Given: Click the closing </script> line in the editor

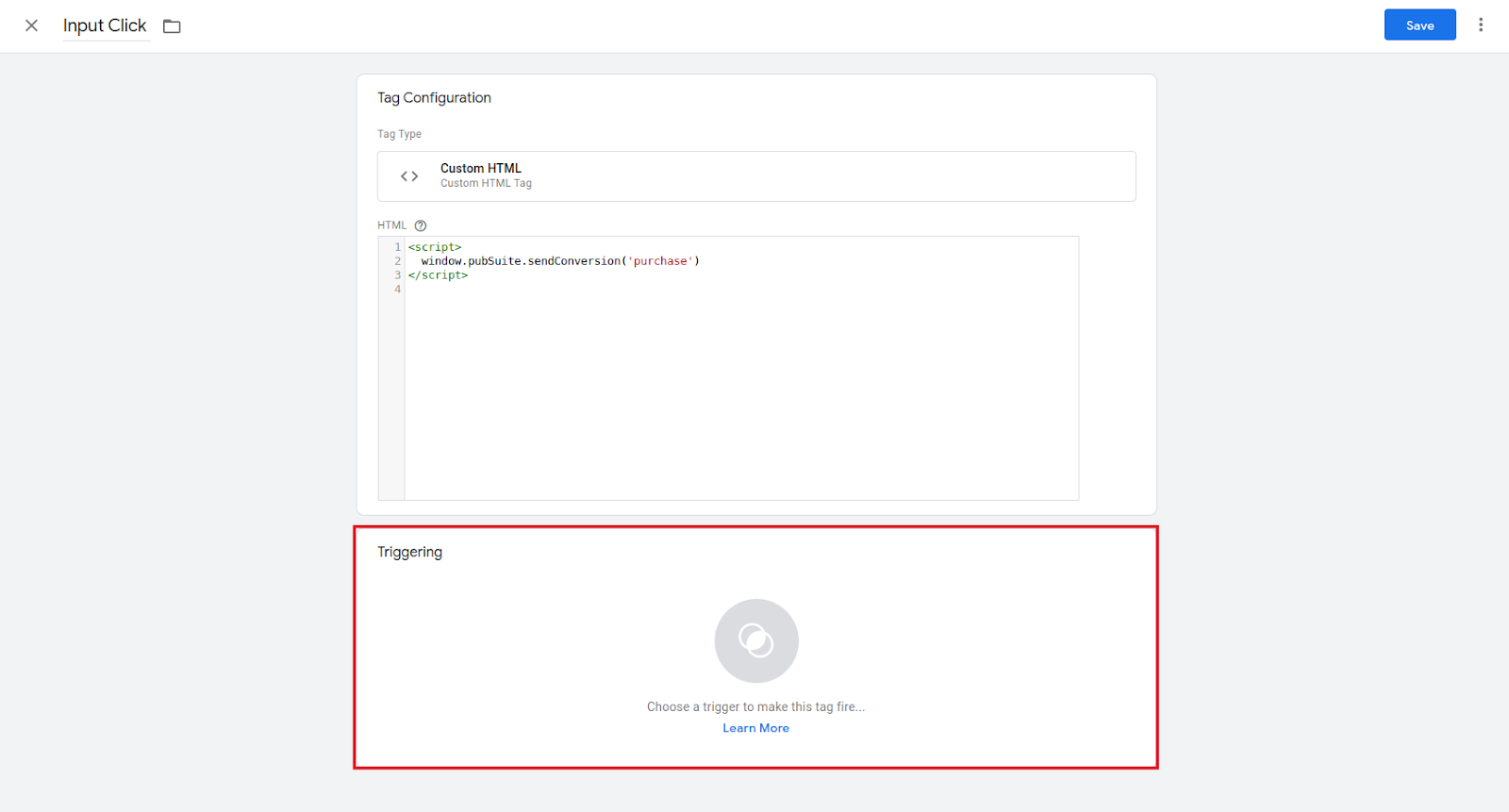Looking at the screenshot, I should (x=438, y=275).
